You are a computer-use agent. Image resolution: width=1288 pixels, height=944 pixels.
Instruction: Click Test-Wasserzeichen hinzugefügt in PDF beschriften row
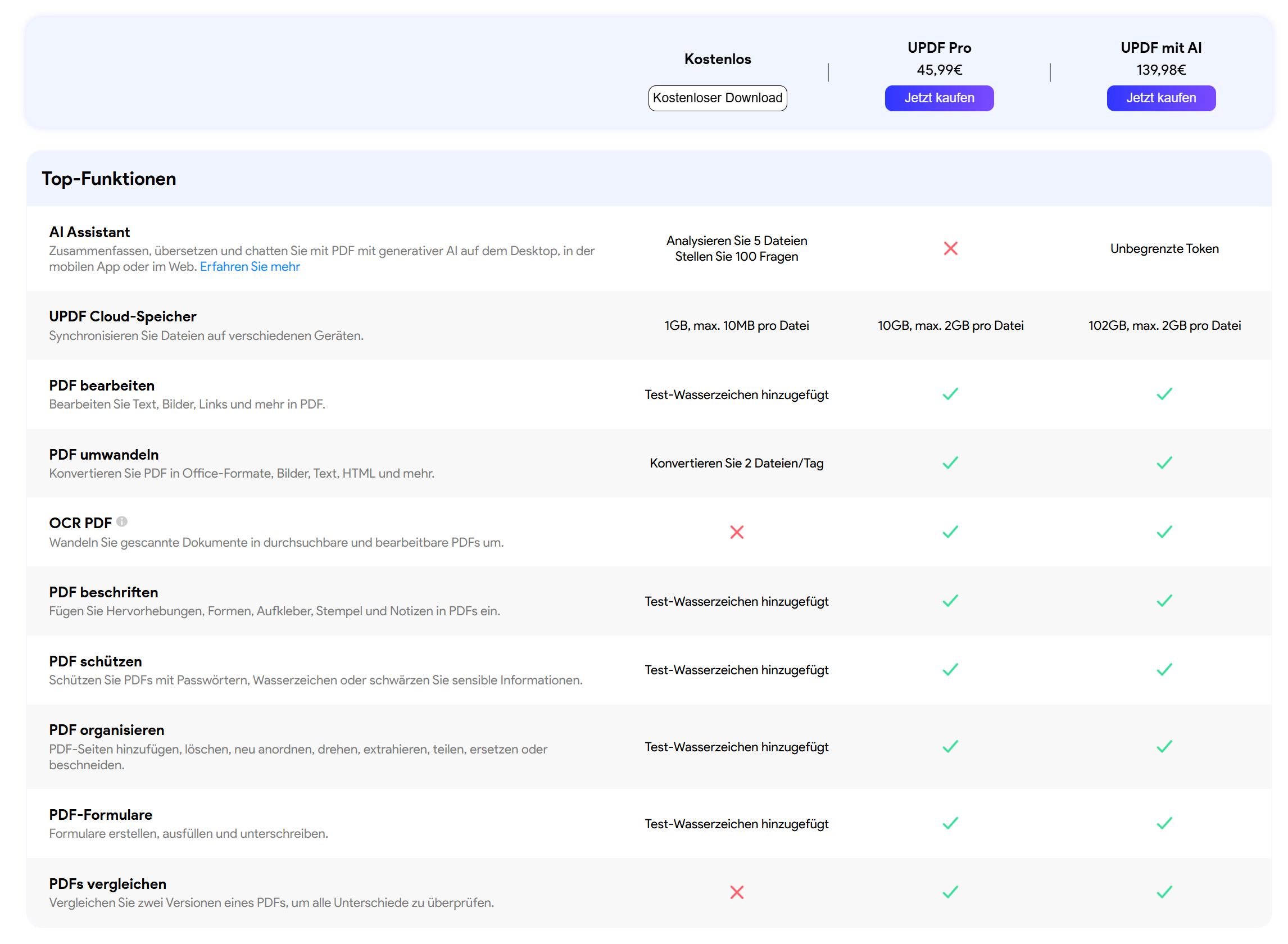[737, 601]
